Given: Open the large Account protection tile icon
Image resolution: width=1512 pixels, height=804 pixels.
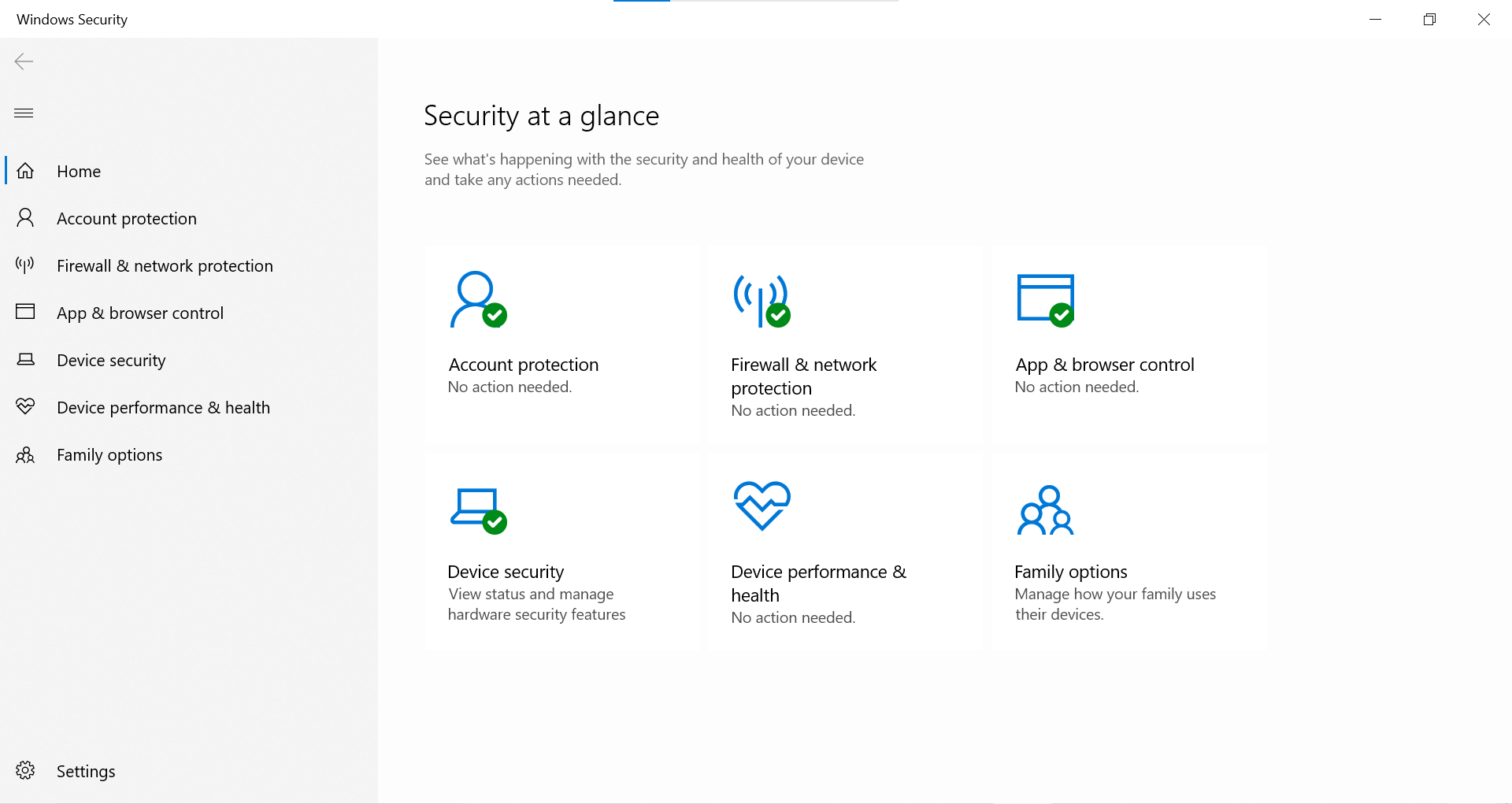Looking at the screenshot, I should (x=478, y=300).
